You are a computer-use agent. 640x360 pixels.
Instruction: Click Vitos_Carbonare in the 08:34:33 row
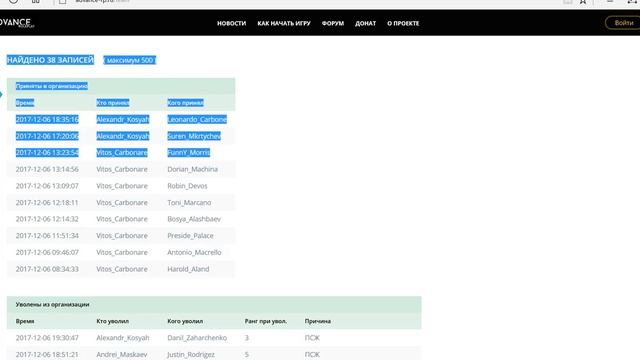[122, 269]
